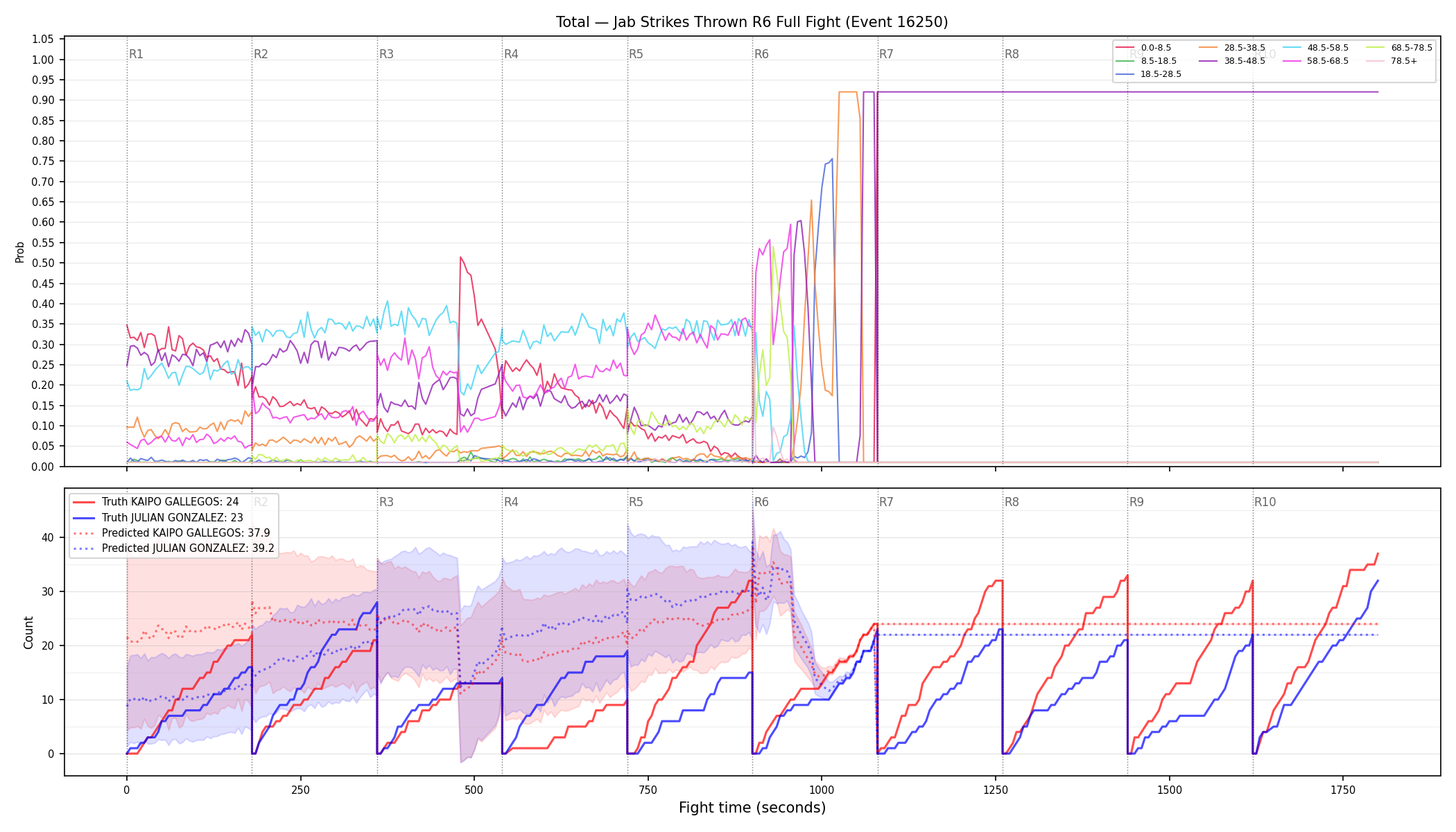The image size is (1456, 832).
Task: Click the 1500 tick on the time axis
Action: (1170, 790)
